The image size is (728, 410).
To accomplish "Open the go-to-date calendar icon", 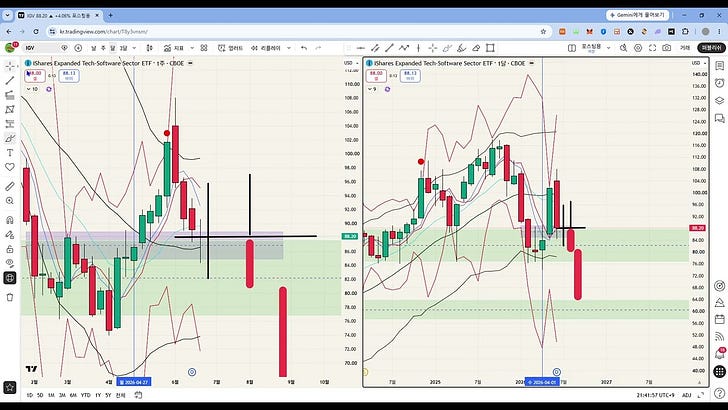I will click(138, 395).
